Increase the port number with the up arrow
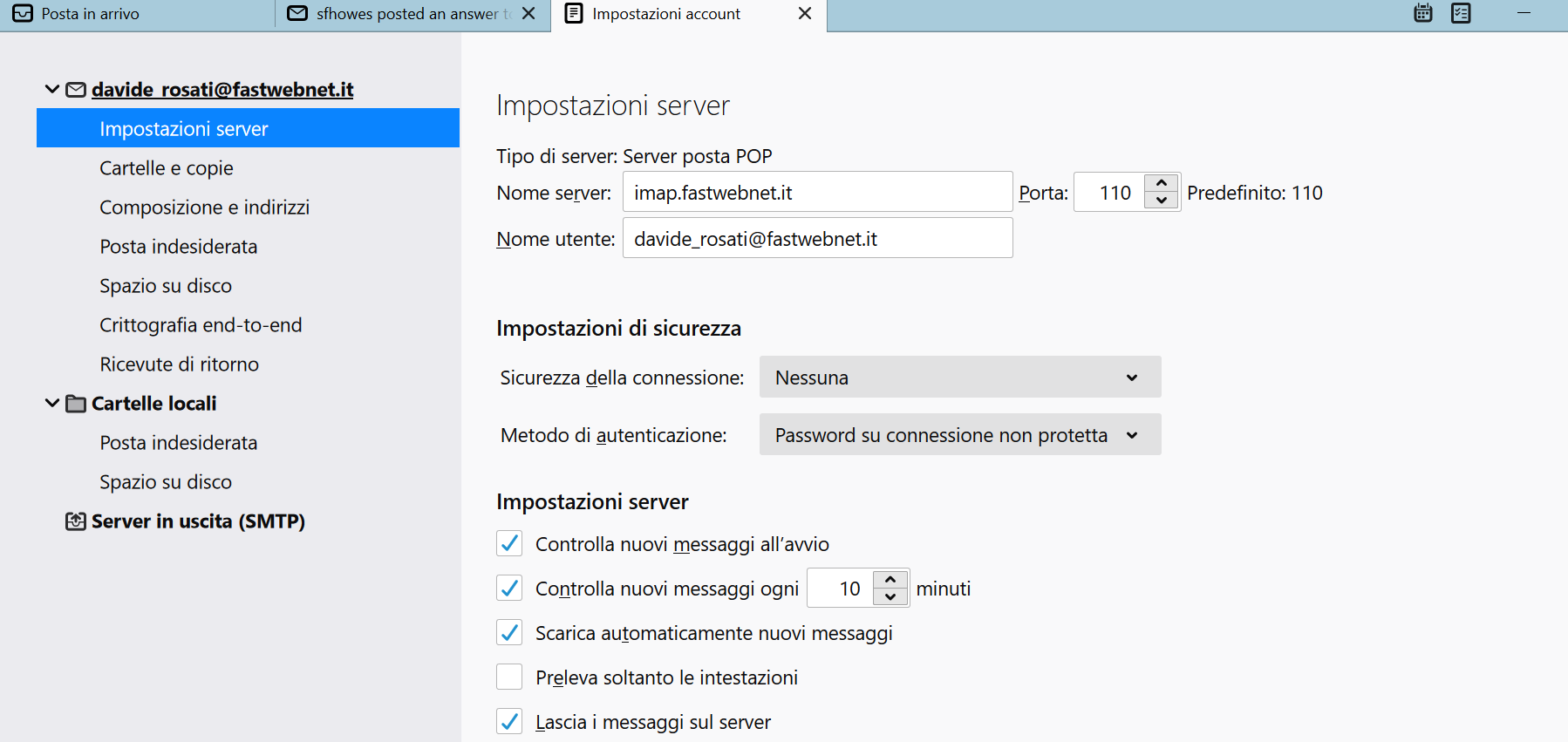 coord(1162,183)
